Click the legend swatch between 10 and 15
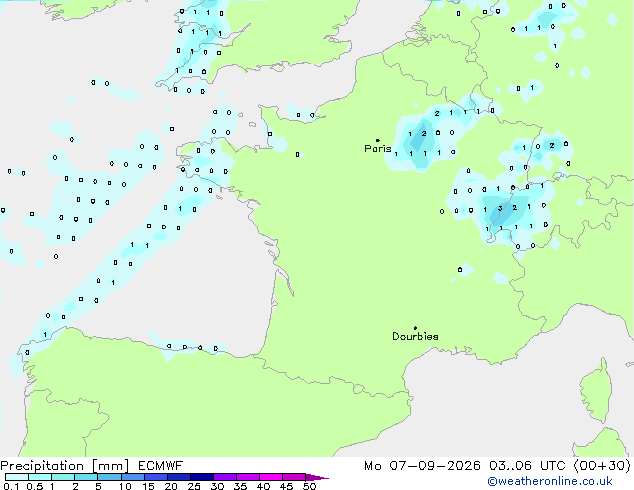This screenshot has width=634, height=490. pyautogui.click(x=133, y=477)
